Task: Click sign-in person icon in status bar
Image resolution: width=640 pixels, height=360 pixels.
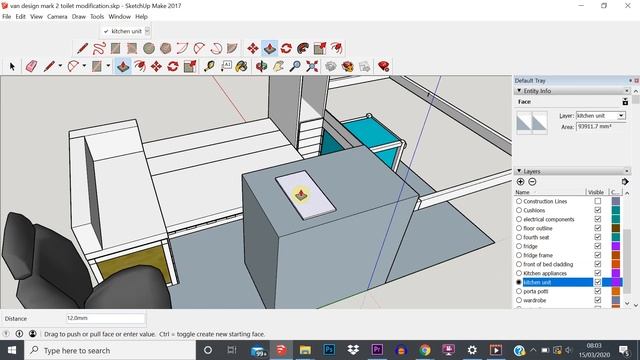Action: tap(33, 334)
